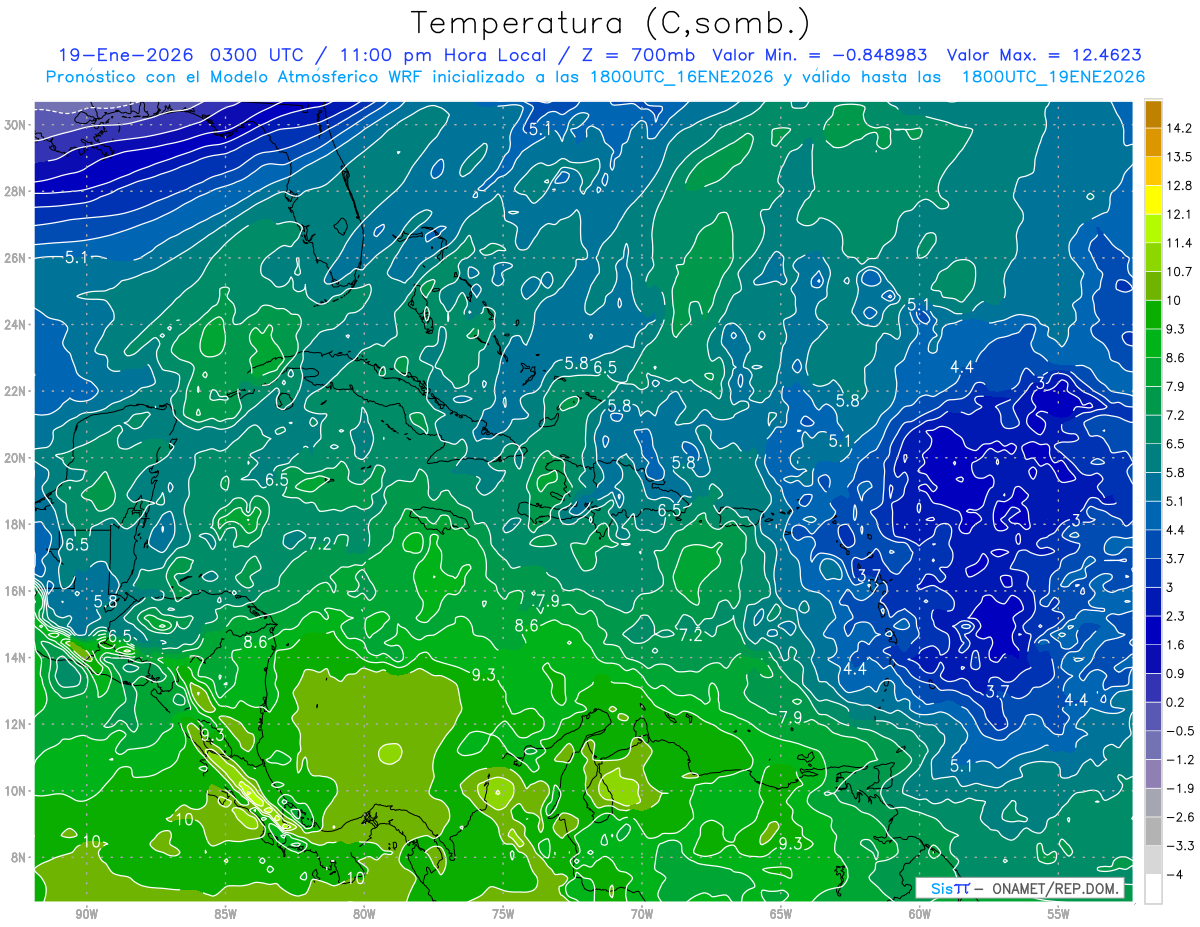The height and width of the screenshot is (927, 1200).
Task: Click the -4 value on color bar legend
Action: click(1176, 875)
